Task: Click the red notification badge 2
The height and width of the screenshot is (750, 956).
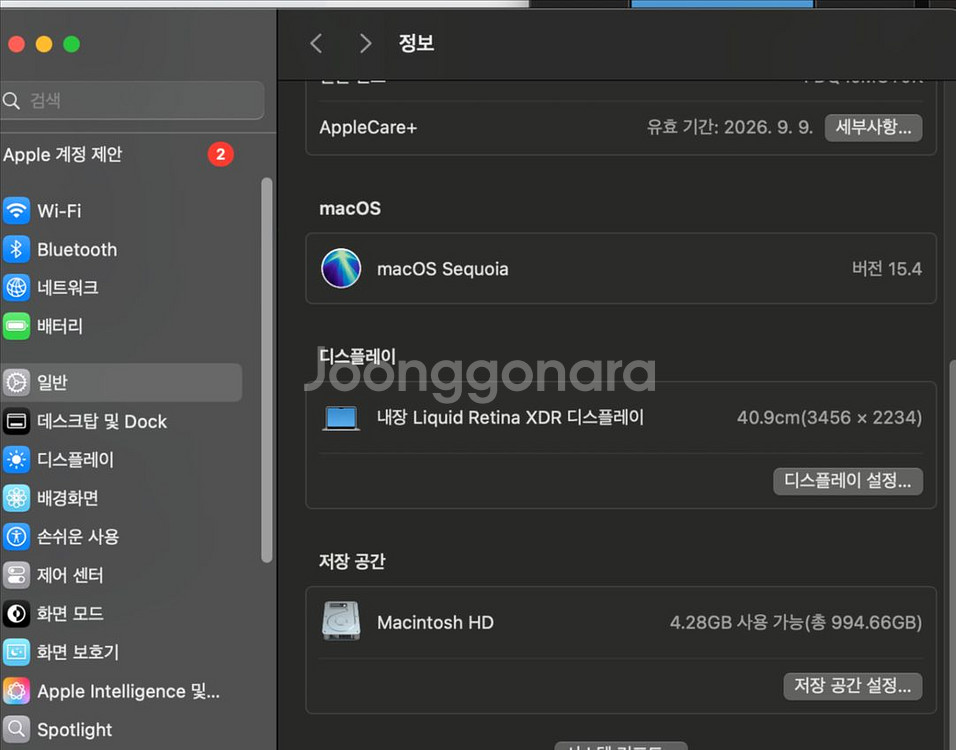Action: point(221,154)
